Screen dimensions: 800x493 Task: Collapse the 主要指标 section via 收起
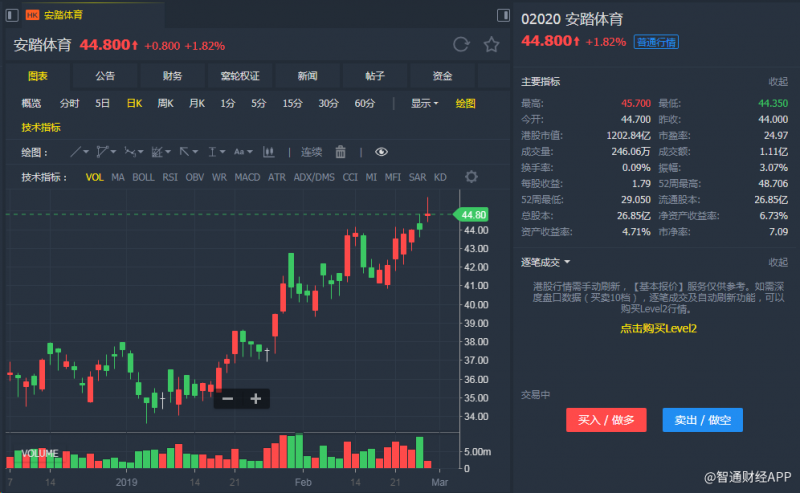pos(777,81)
